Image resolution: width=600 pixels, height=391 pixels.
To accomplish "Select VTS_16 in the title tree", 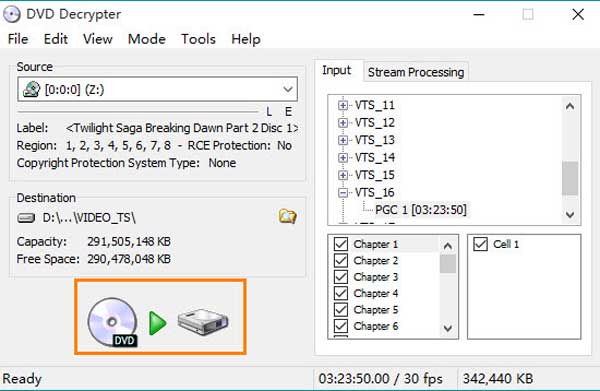I will coord(375,192).
